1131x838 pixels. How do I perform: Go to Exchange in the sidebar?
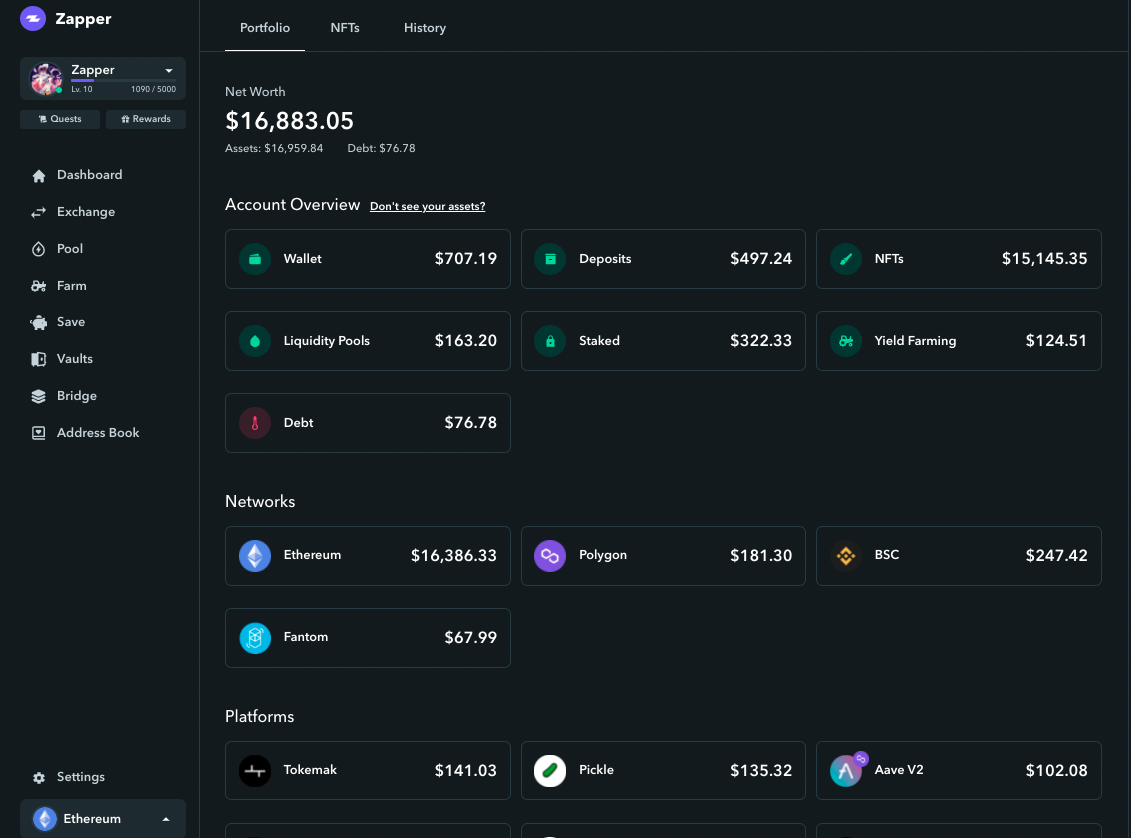coord(86,212)
